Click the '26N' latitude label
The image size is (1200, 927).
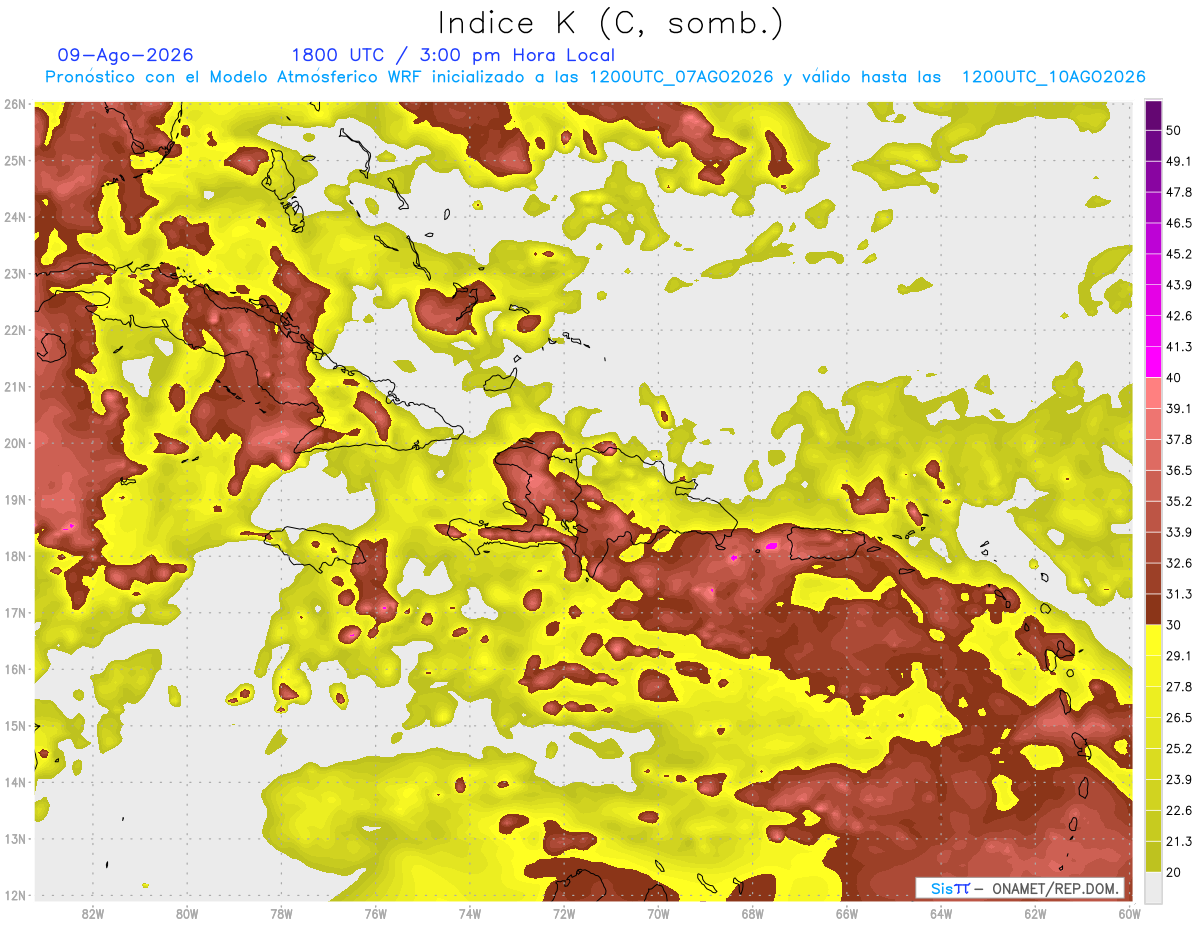point(15,104)
